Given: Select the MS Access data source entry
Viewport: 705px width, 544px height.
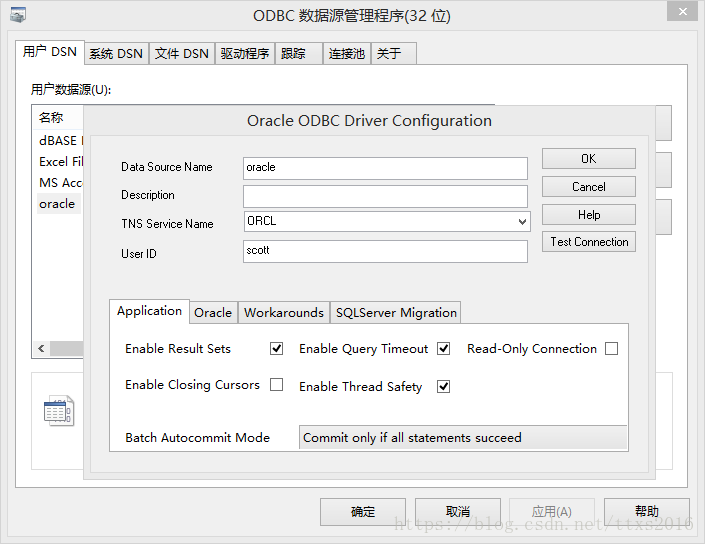Looking at the screenshot, I should (61, 183).
